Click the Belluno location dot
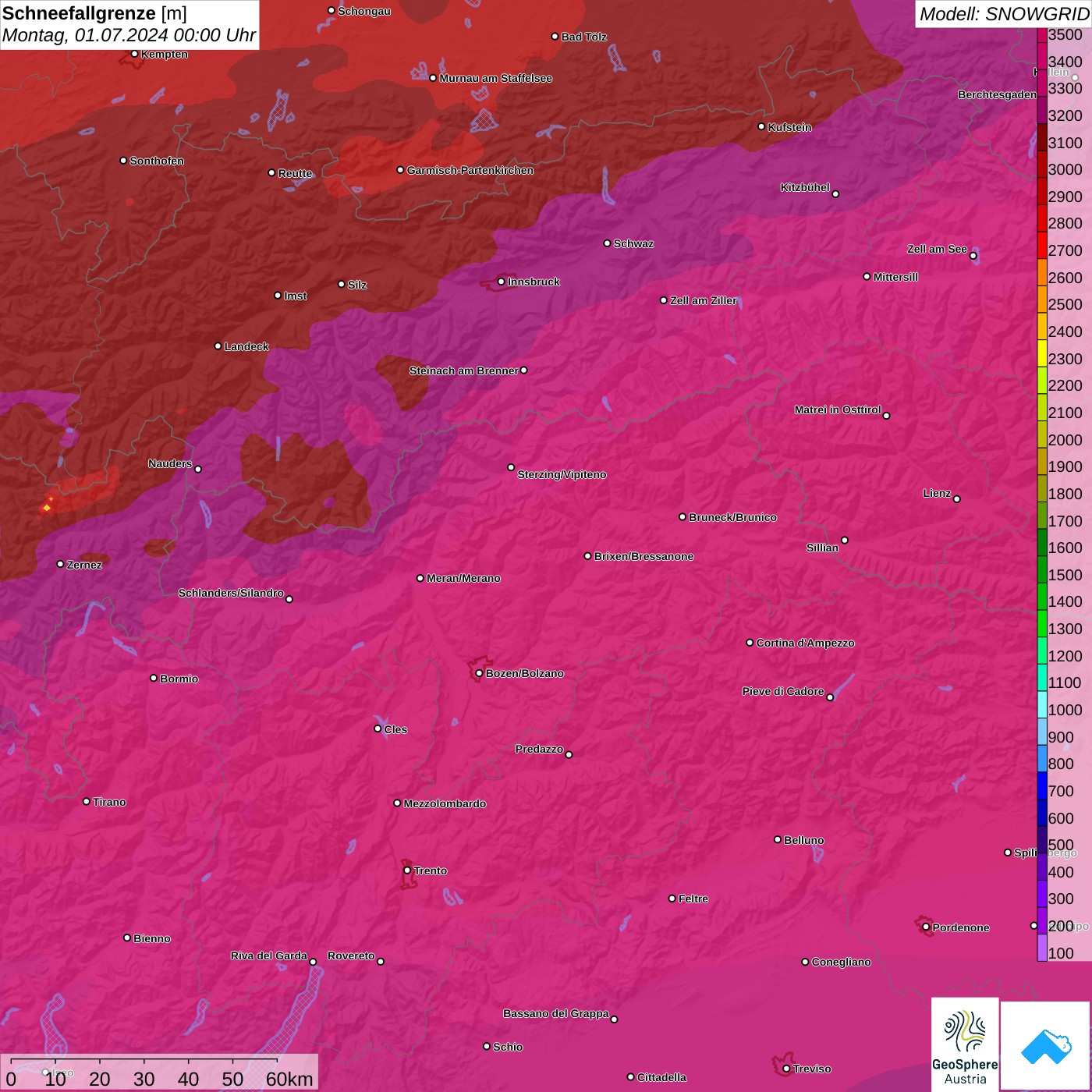This screenshot has height=1092, width=1092. 777,839
